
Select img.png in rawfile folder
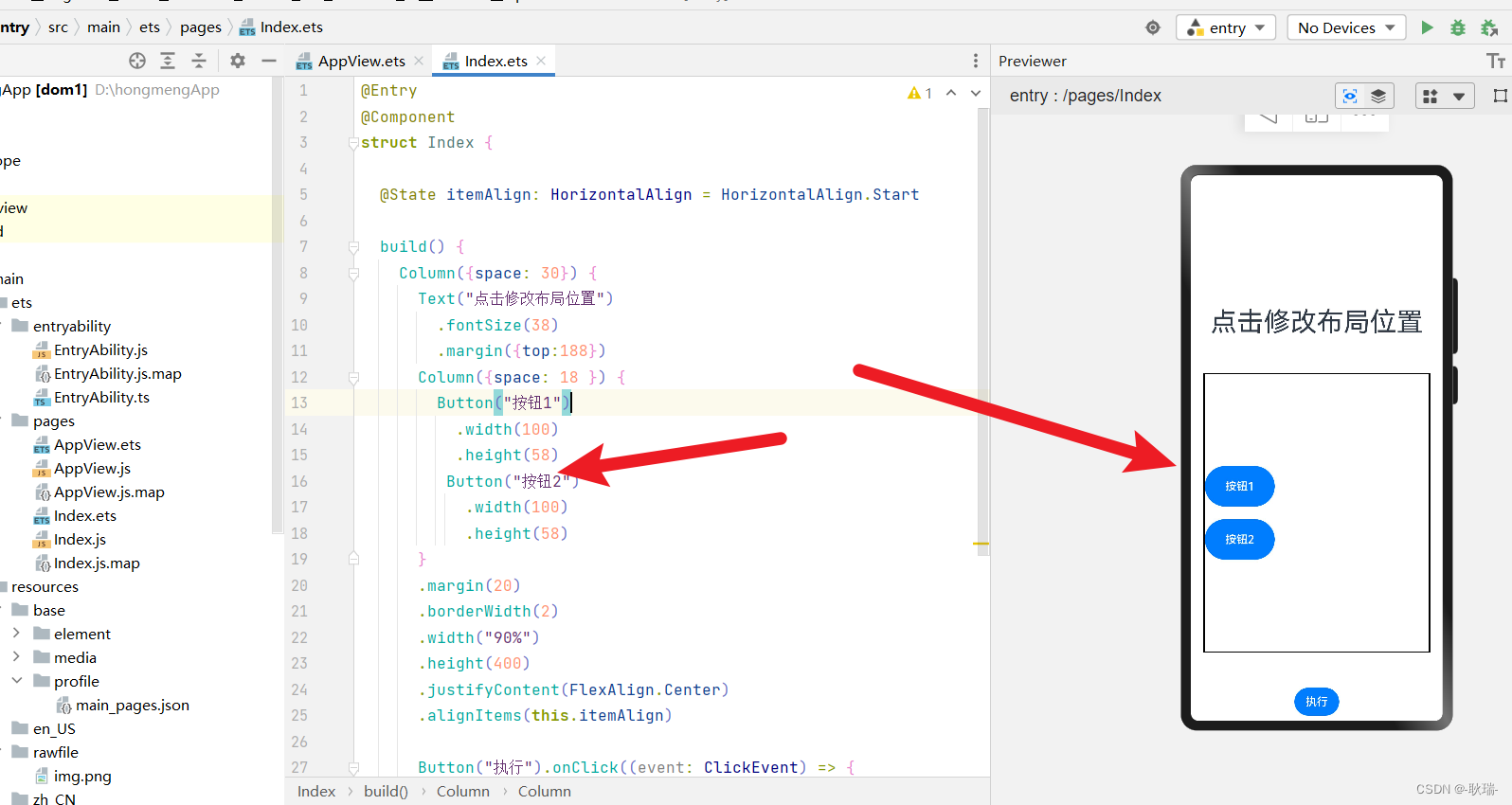click(x=82, y=777)
